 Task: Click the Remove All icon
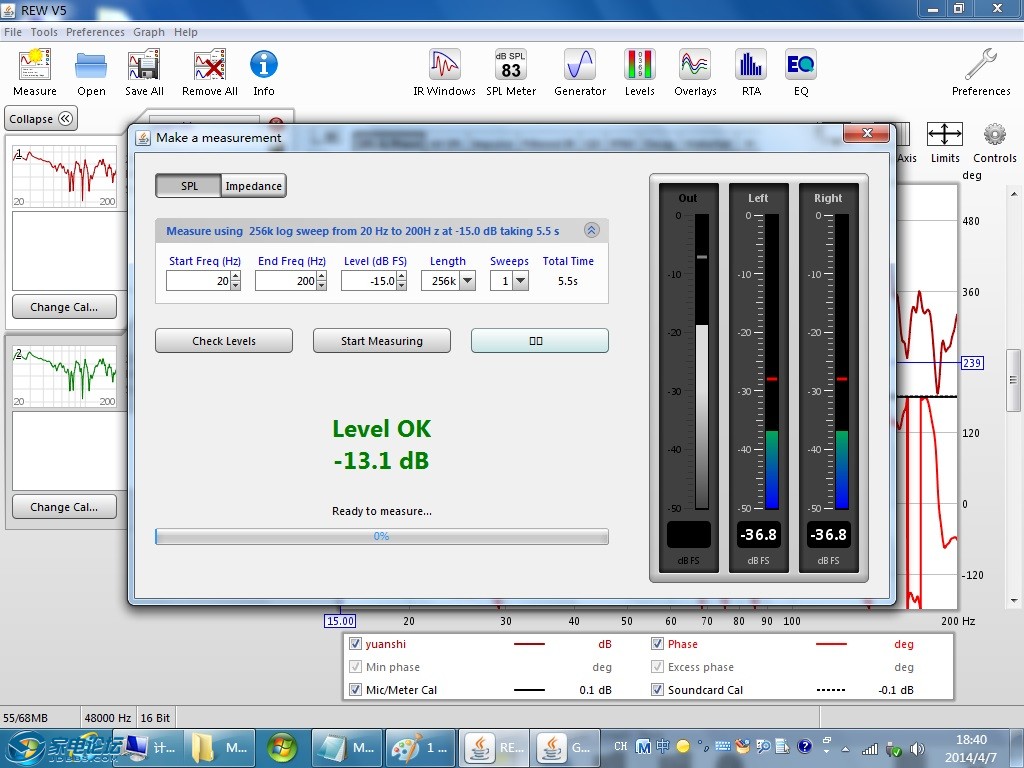tap(210, 72)
